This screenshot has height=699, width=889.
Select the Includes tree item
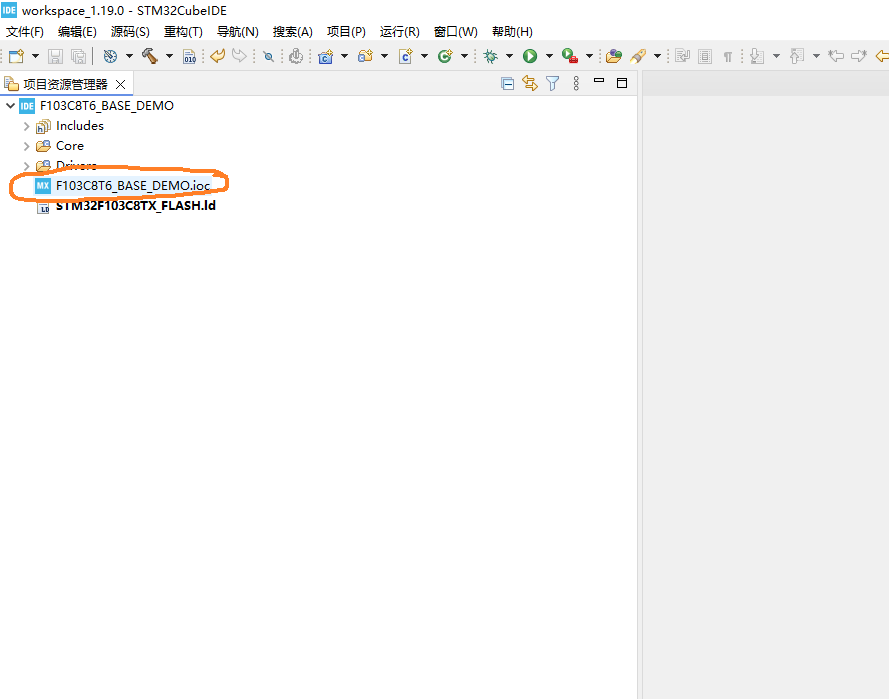(79, 126)
